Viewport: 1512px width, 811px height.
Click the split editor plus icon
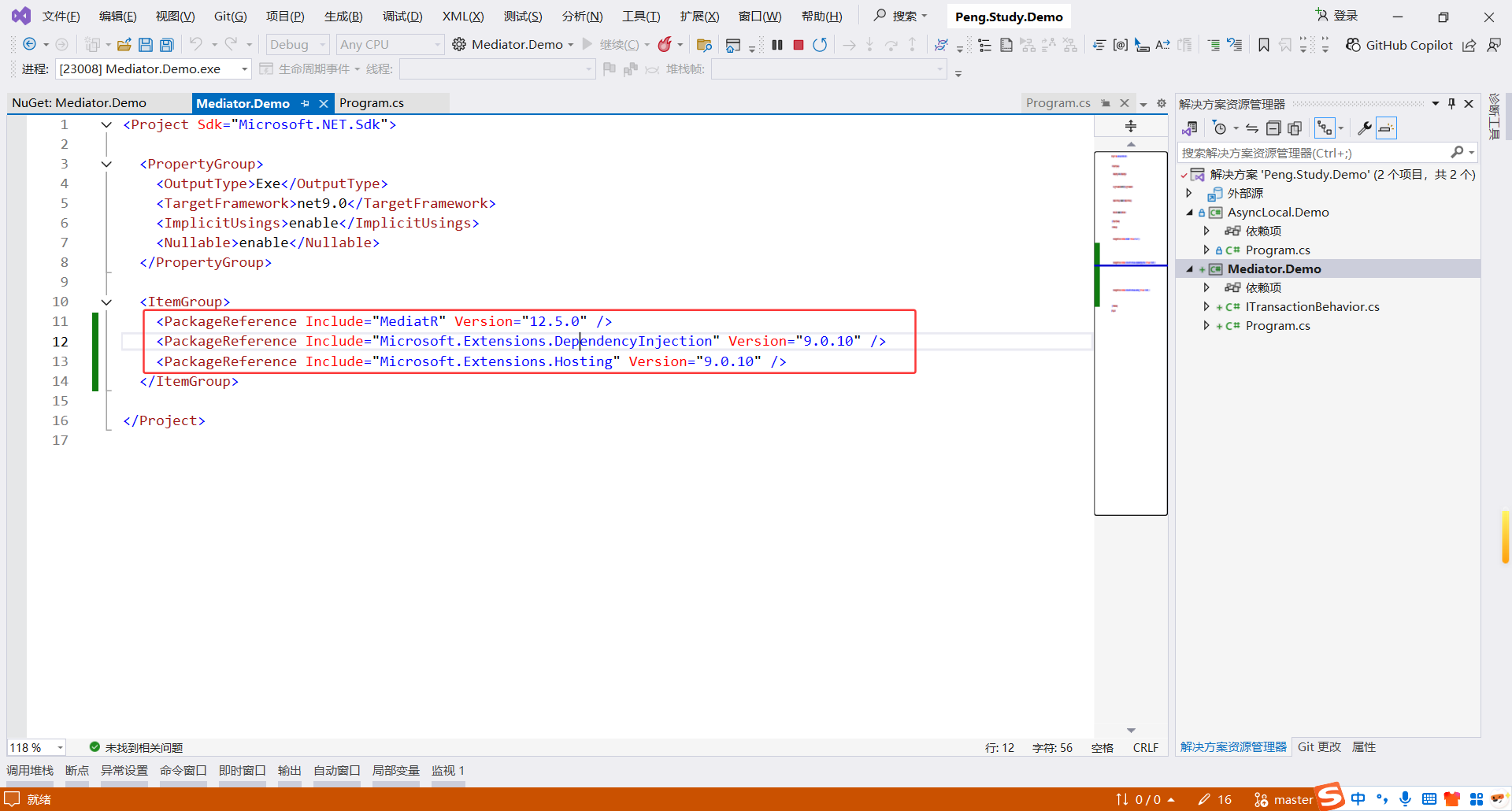pyautogui.click(x=1131, y=126)
